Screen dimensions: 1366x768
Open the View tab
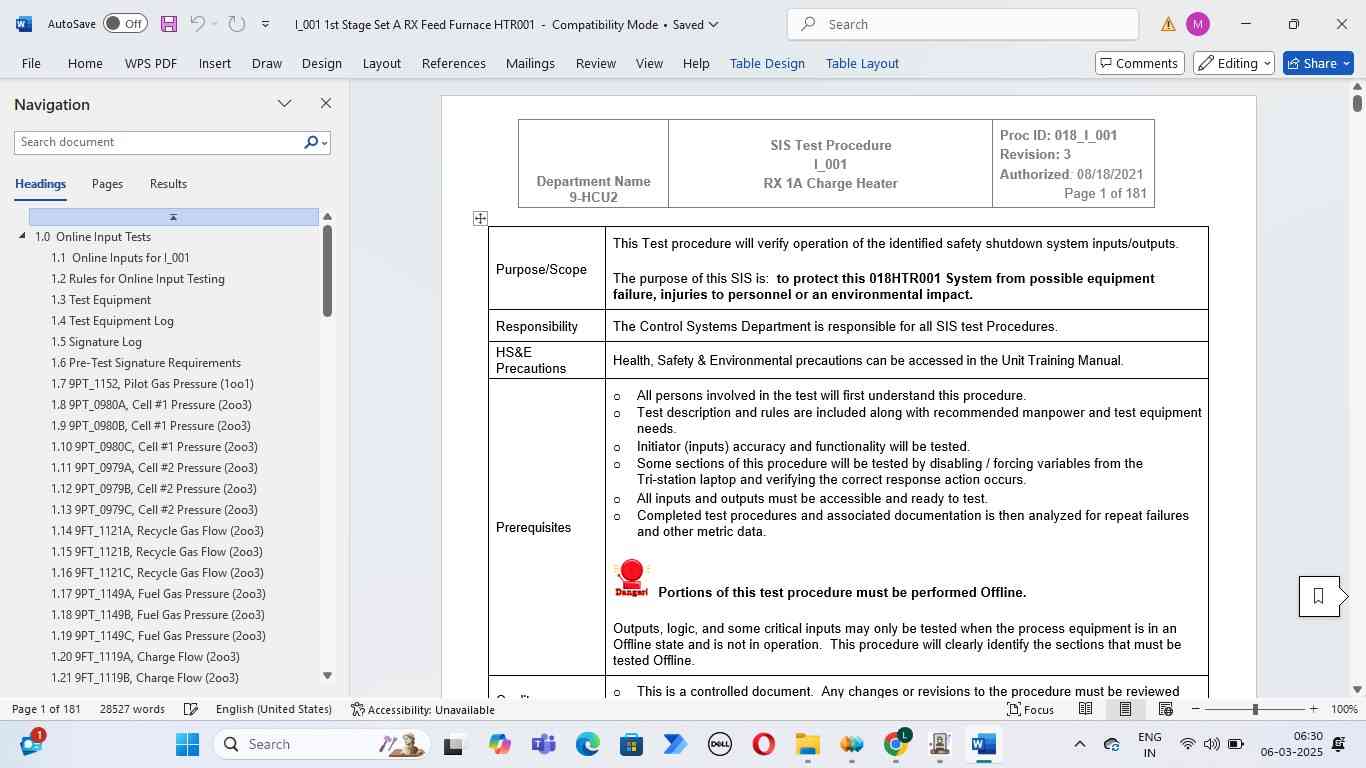tap(649, 63)
